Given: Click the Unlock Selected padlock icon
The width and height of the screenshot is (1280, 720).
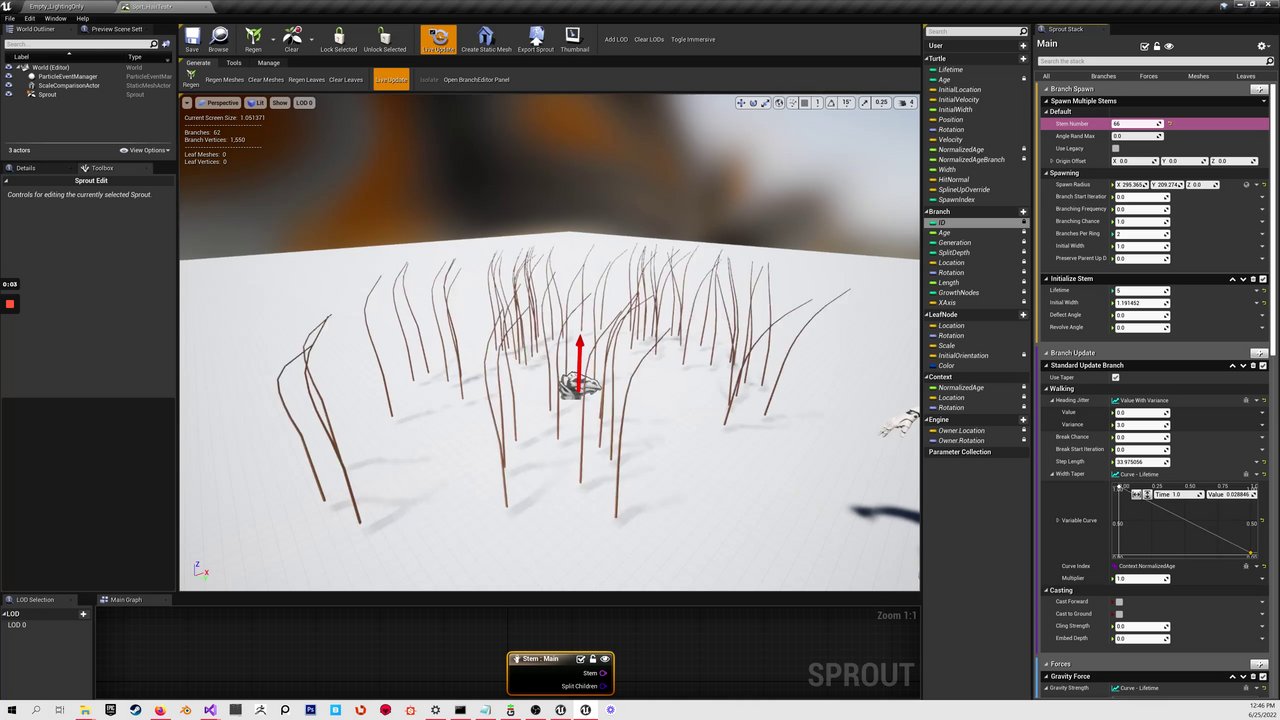Looking at the screenshot, I should point(385,38).
